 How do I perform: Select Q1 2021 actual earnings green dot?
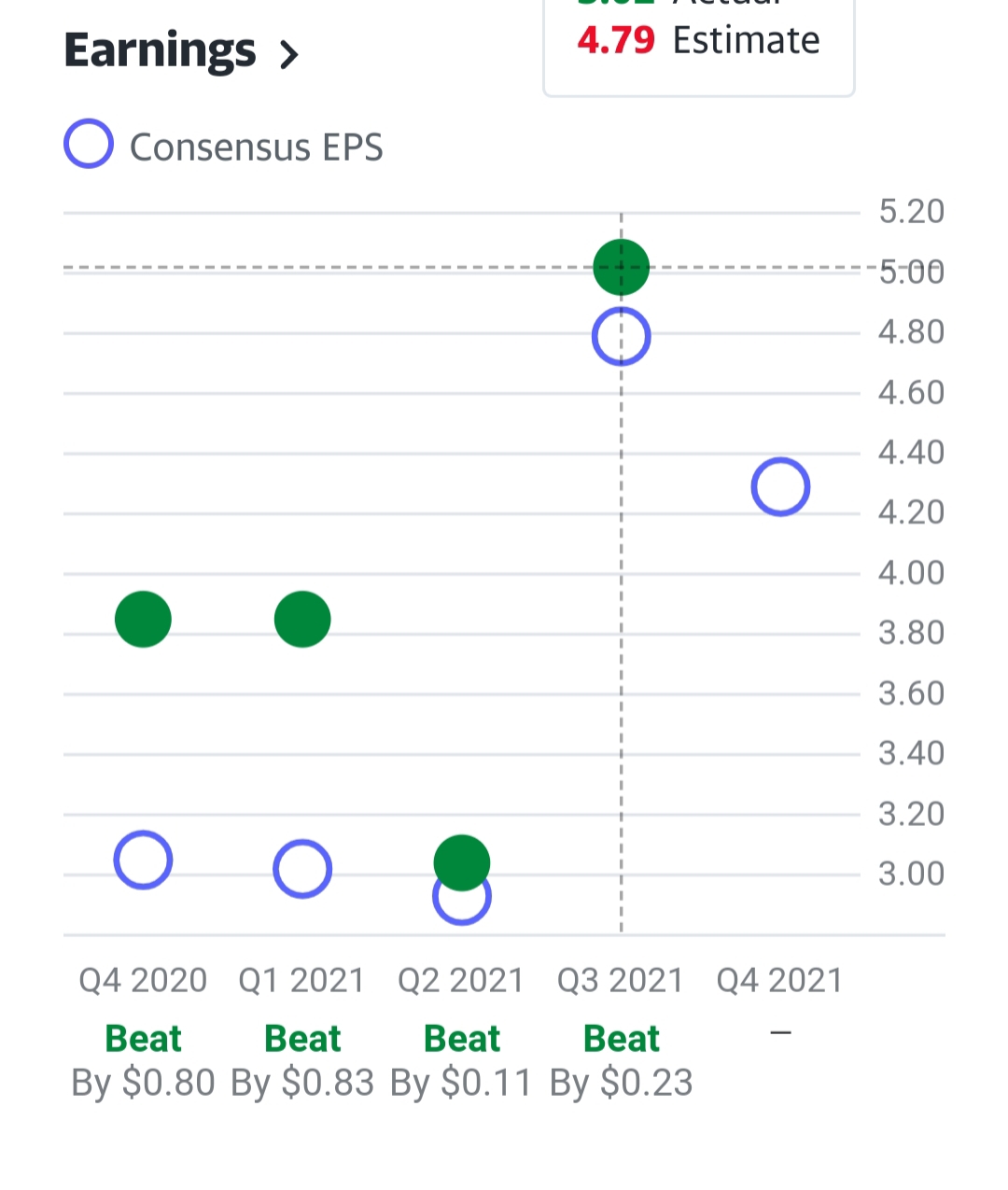click(x=302, y=619)
